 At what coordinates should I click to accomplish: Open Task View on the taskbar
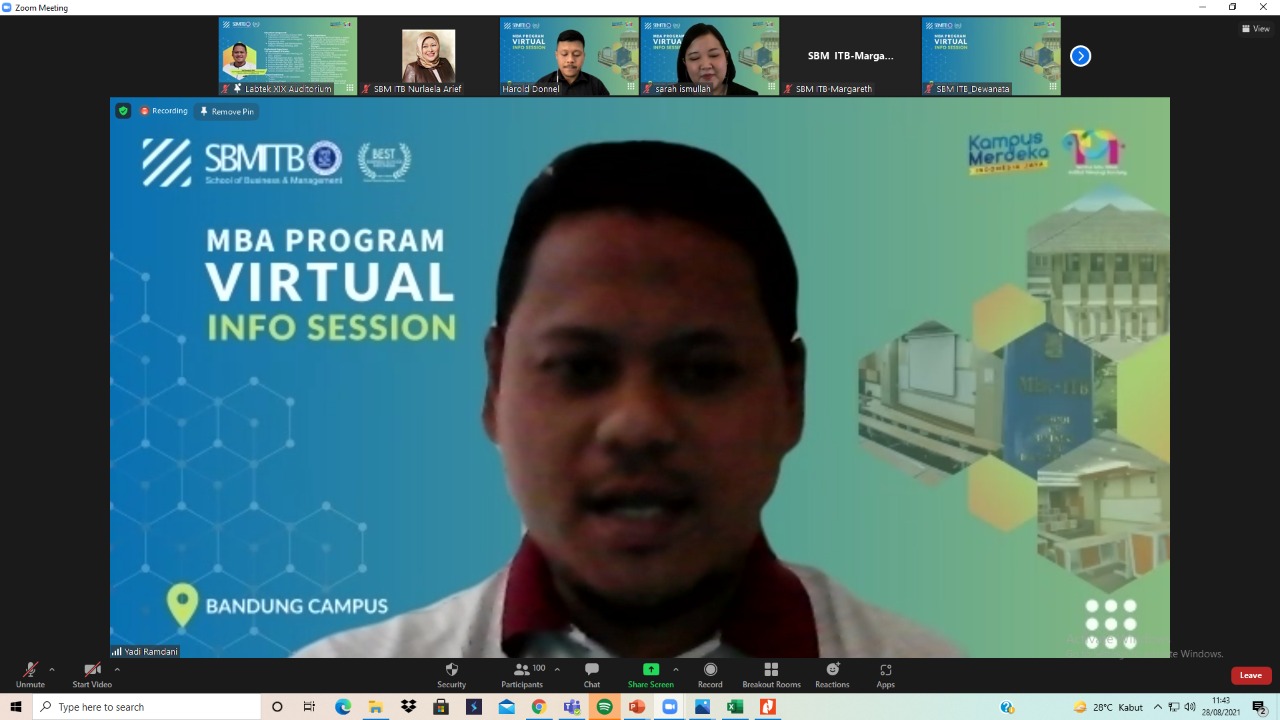pos(309,707)
